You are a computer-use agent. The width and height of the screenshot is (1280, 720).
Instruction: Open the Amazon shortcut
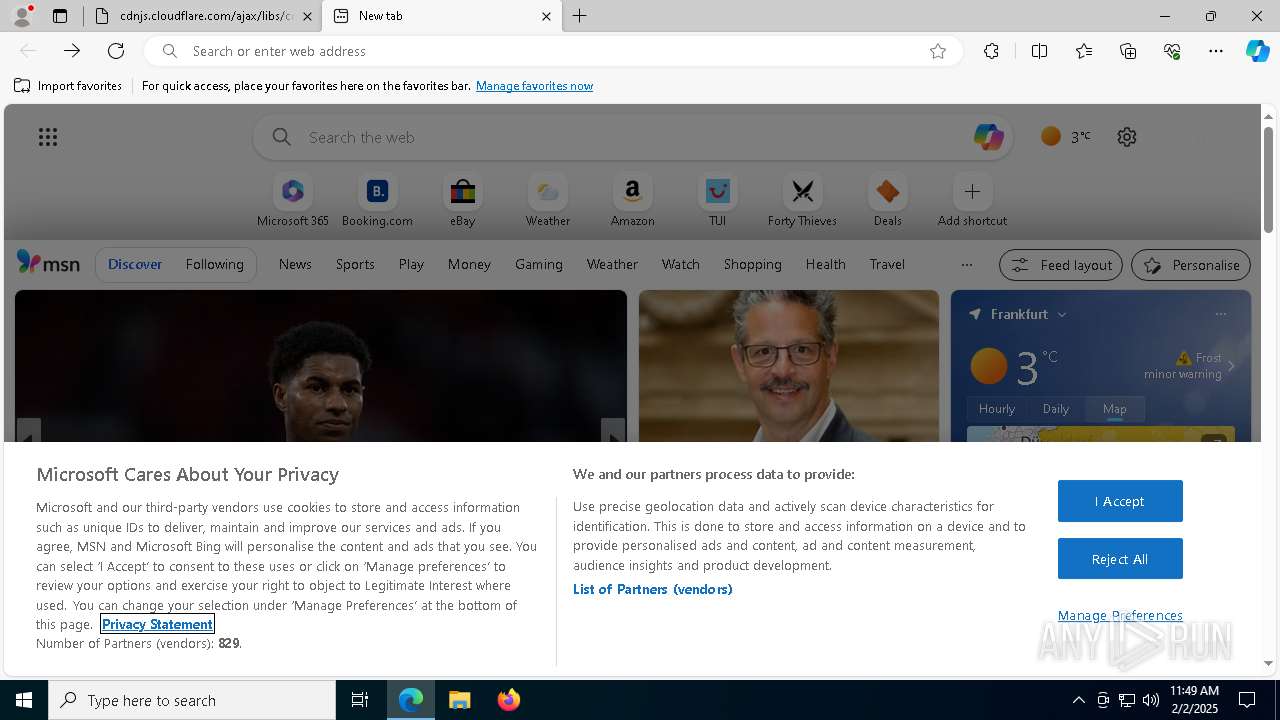633,200
